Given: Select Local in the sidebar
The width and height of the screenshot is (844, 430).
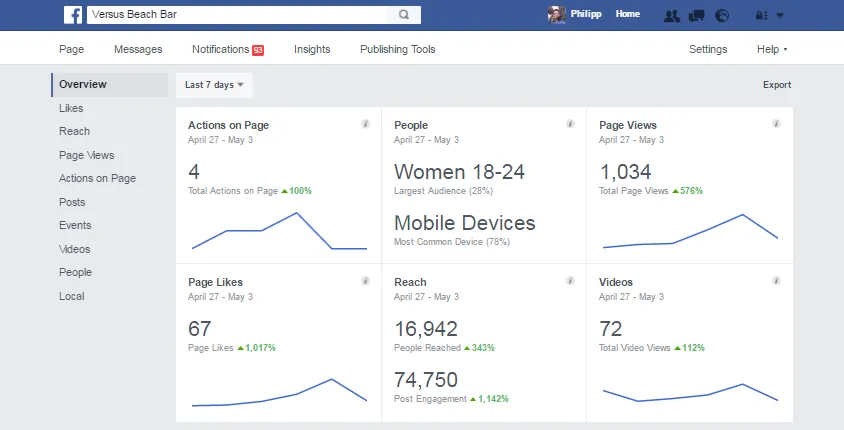Looking at the screenshot, I should 72,296.
